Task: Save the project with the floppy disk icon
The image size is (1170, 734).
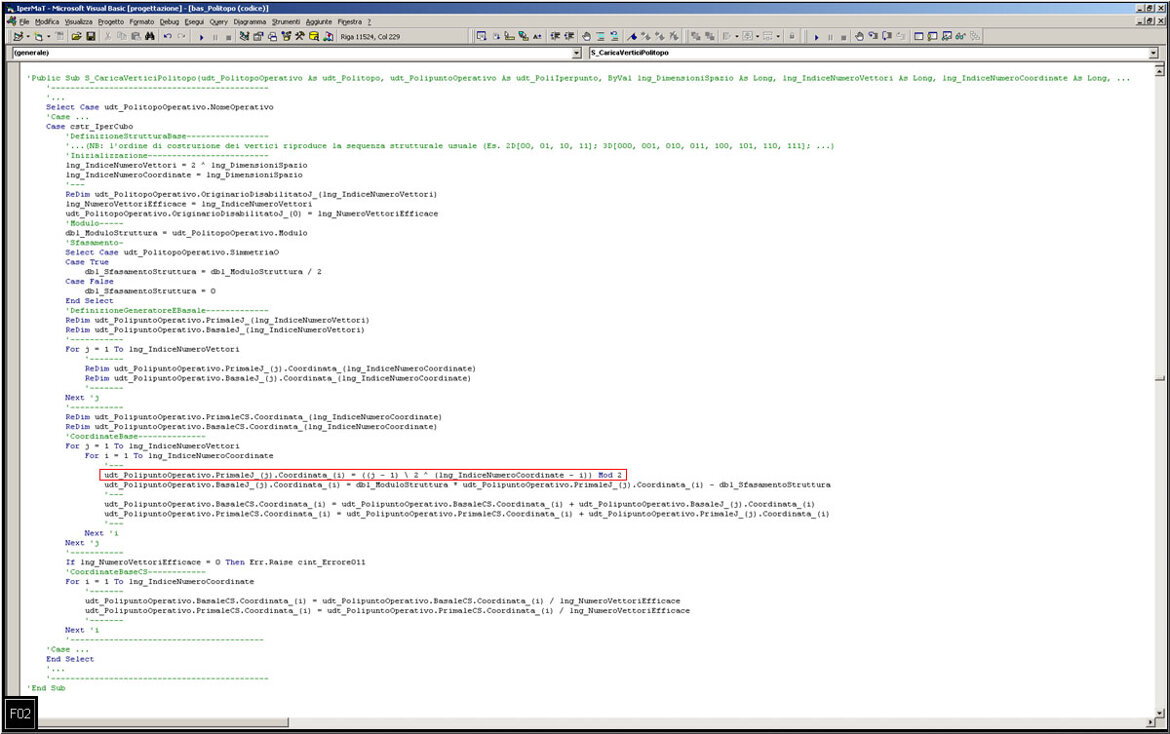Action: 91,36
